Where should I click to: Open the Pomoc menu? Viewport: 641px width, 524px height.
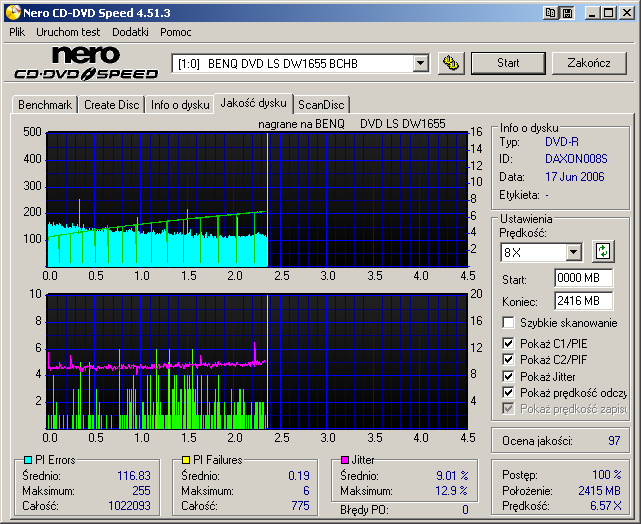coord(175,32)
